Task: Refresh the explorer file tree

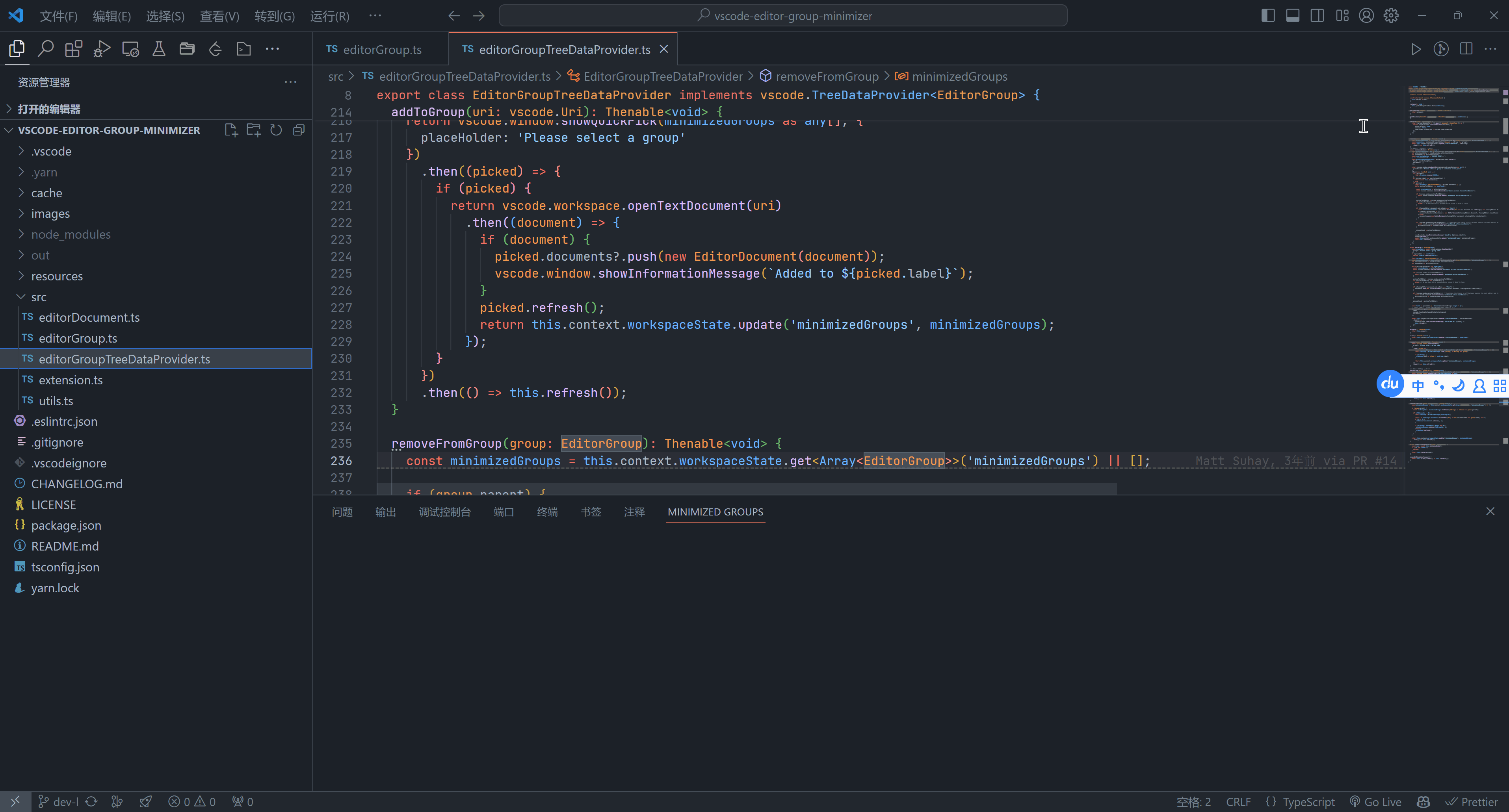Action: (x=276, y=130)
